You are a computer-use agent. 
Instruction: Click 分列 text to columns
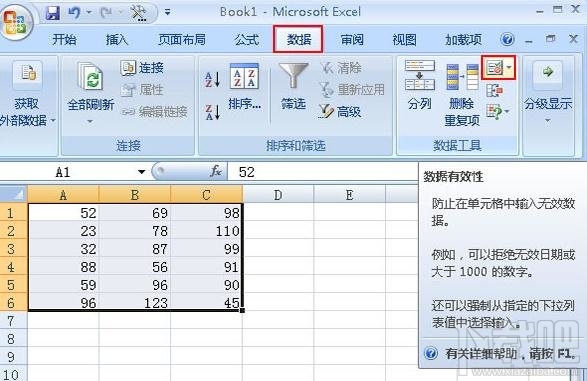(420, 85)
